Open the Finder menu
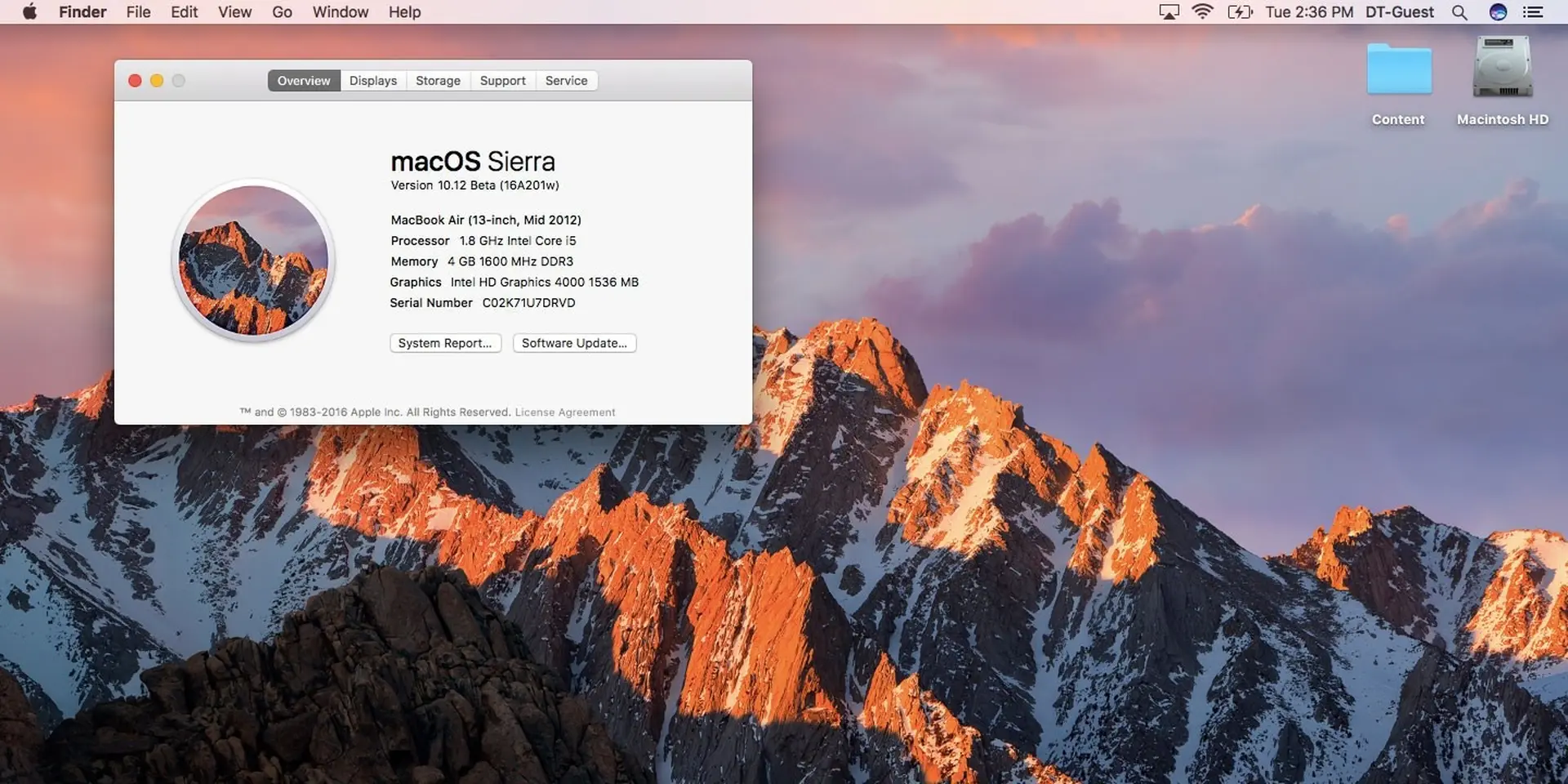 (82, 12)
